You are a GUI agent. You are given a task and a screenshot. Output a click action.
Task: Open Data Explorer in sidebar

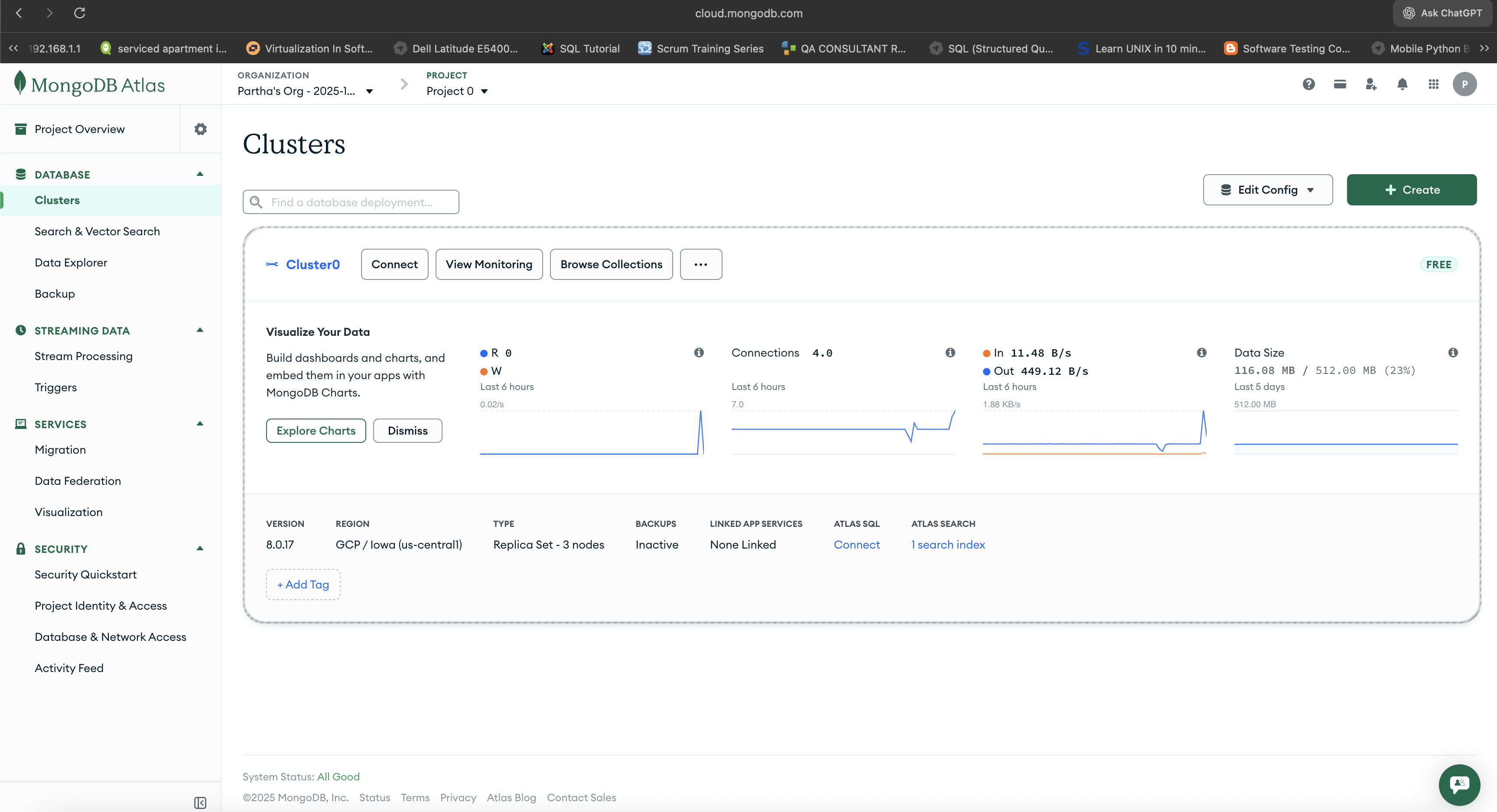[x=71, y=263]
